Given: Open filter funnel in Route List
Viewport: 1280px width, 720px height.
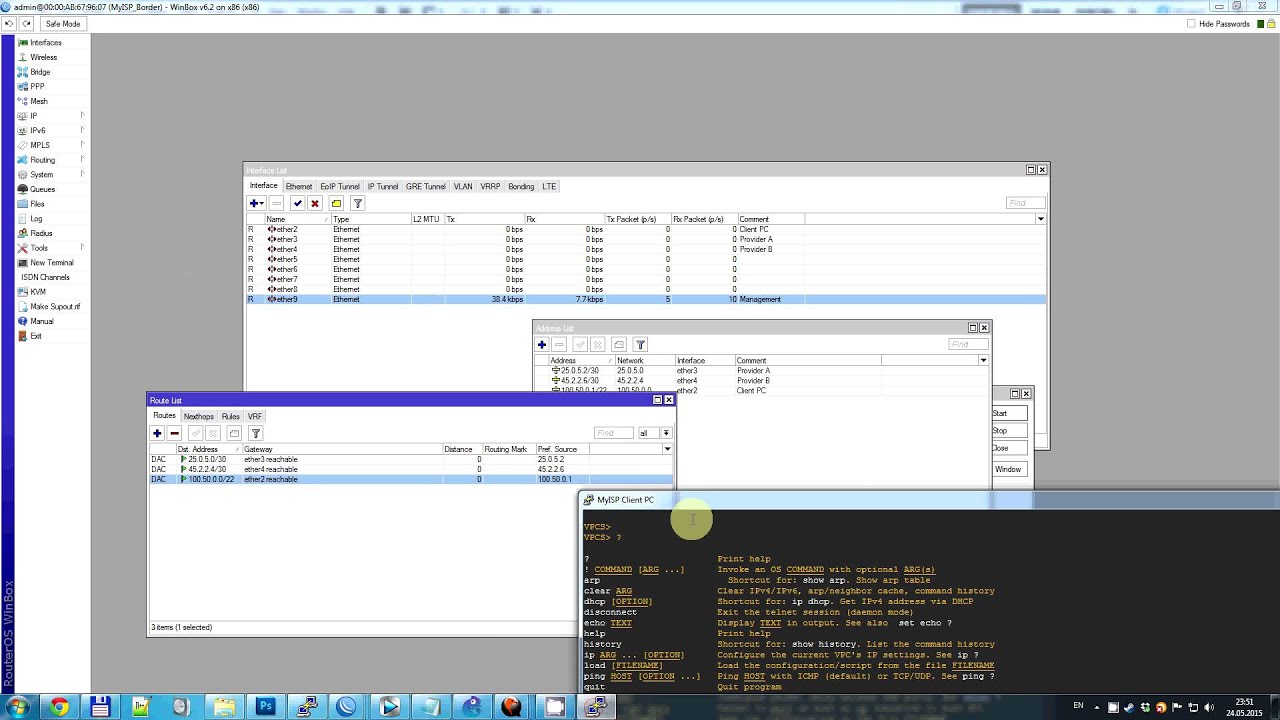Looking at the screenshot, I should (256, 433).
